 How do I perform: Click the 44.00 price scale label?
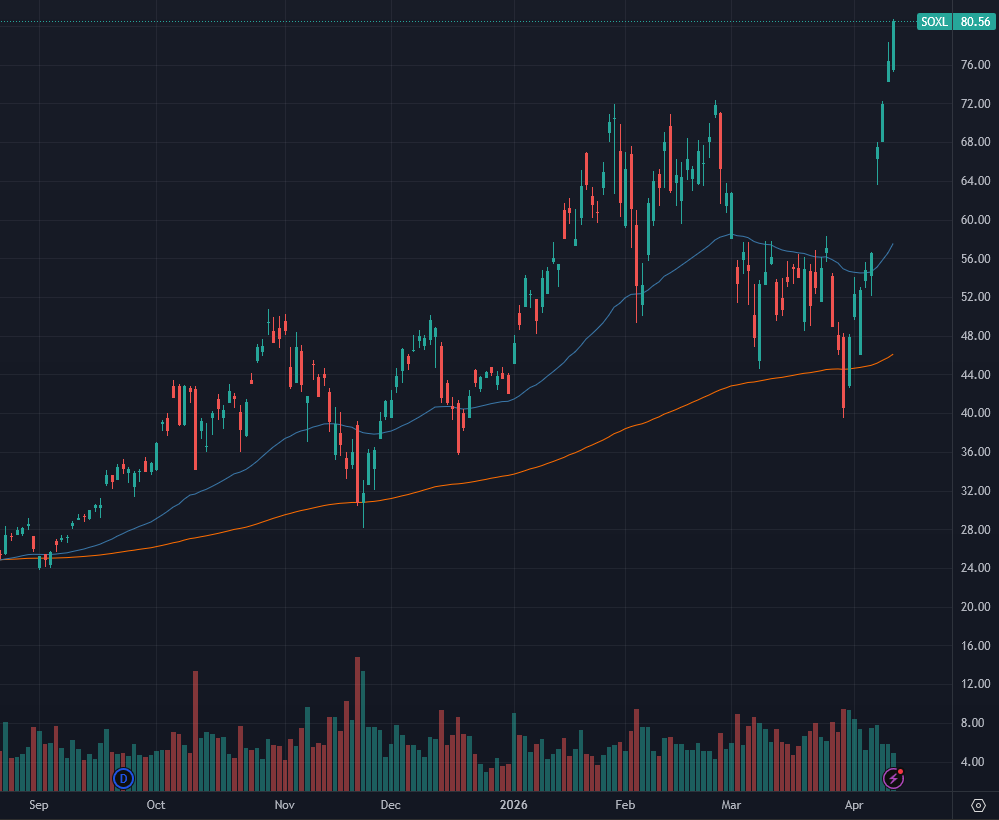(x=975, y=375)
